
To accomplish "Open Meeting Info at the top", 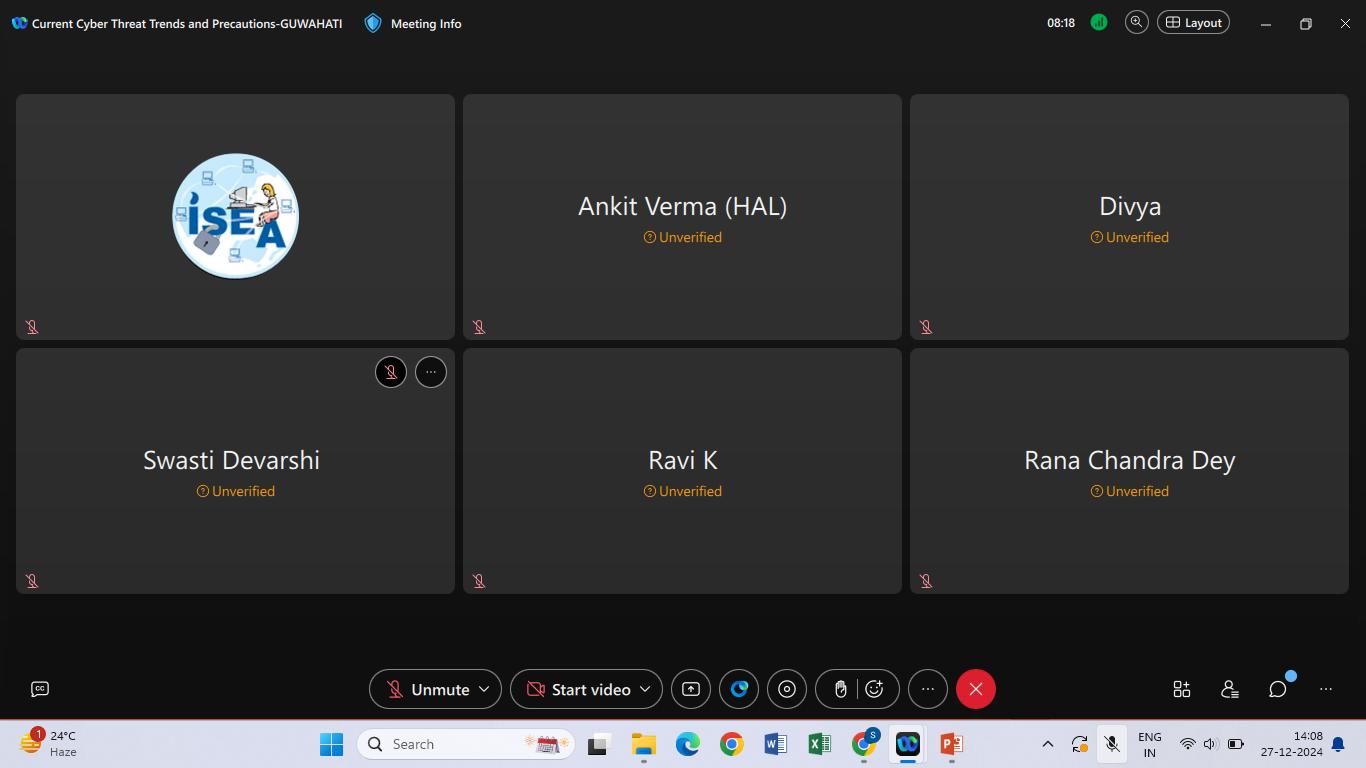I will (x=414, y=23).
